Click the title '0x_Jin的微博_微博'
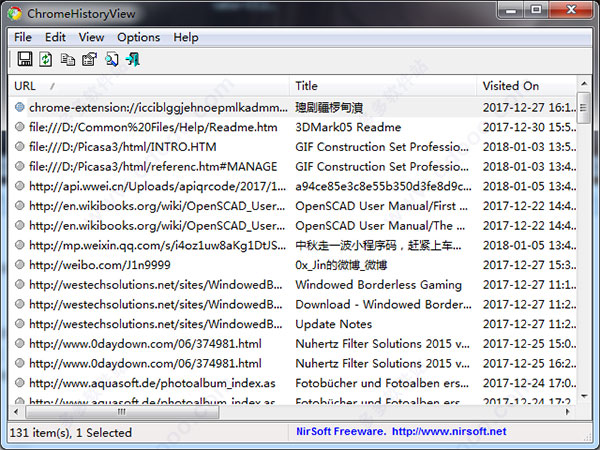Viewport: 600px width, 450px height. (341, 265)
